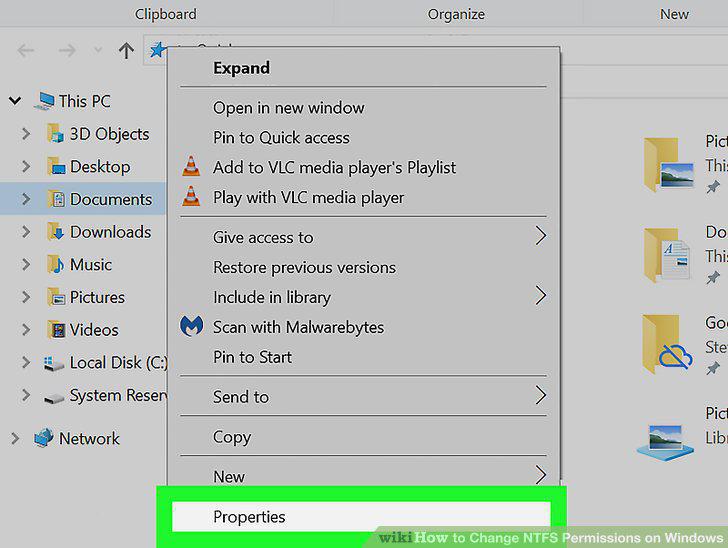Select This PC label in navigation pane
728x548 pixels.
pyautogui.click(x=84, y=101)
